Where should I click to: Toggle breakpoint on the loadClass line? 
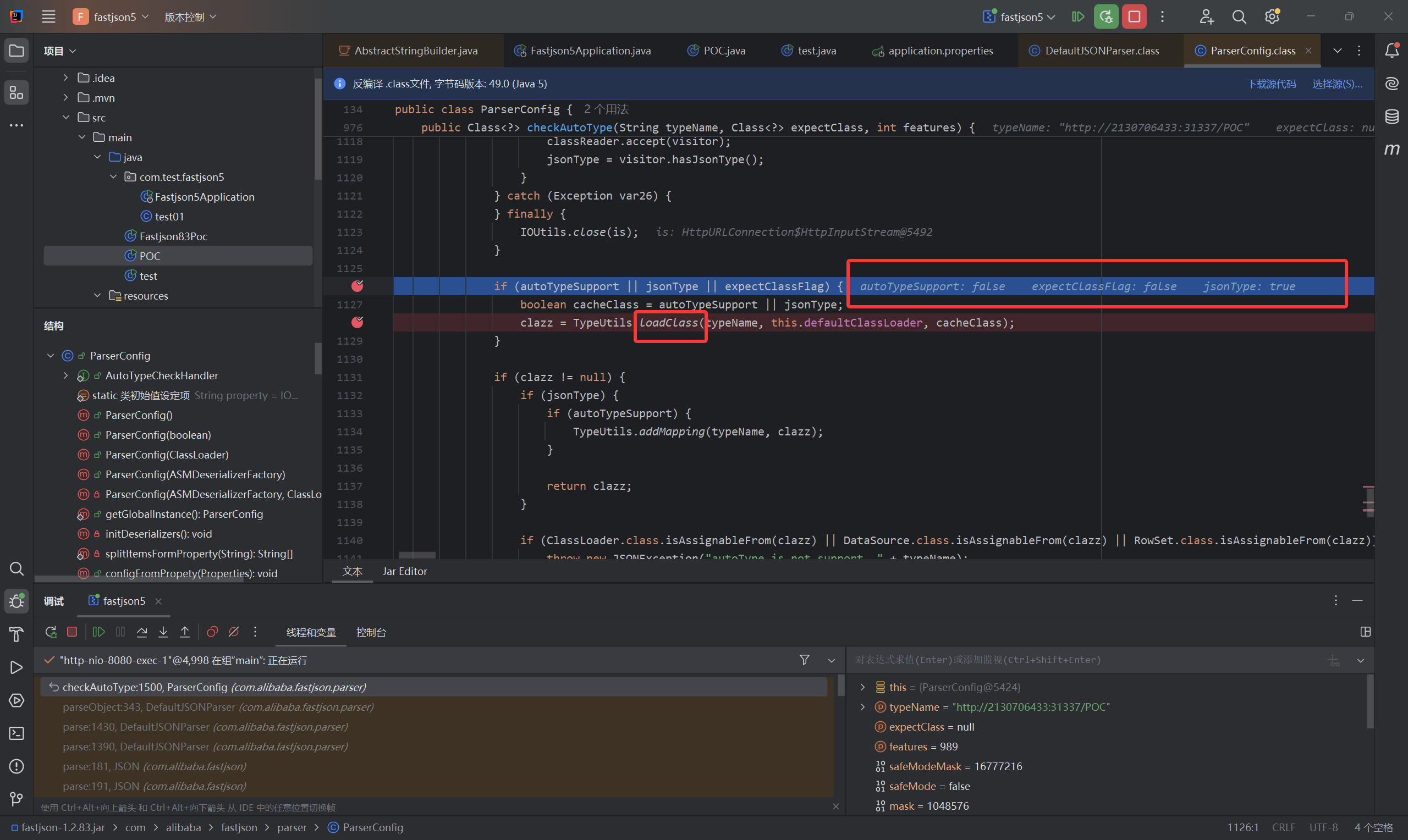(x=358, y=322)
